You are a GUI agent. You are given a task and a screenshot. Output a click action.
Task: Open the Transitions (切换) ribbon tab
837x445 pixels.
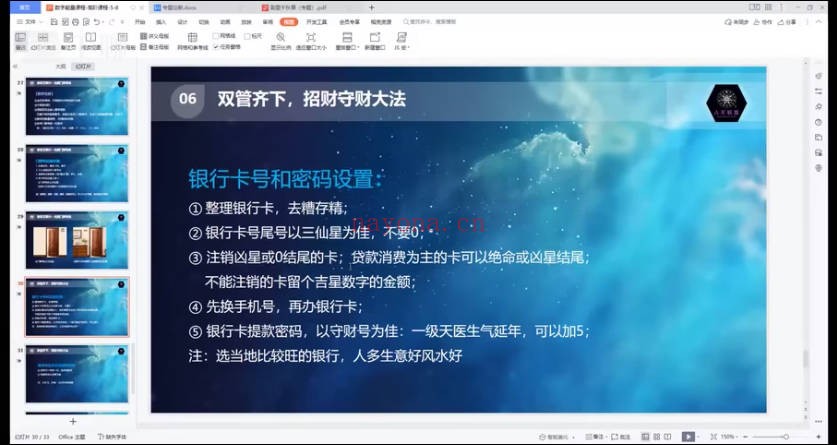[x=203, y=22]
